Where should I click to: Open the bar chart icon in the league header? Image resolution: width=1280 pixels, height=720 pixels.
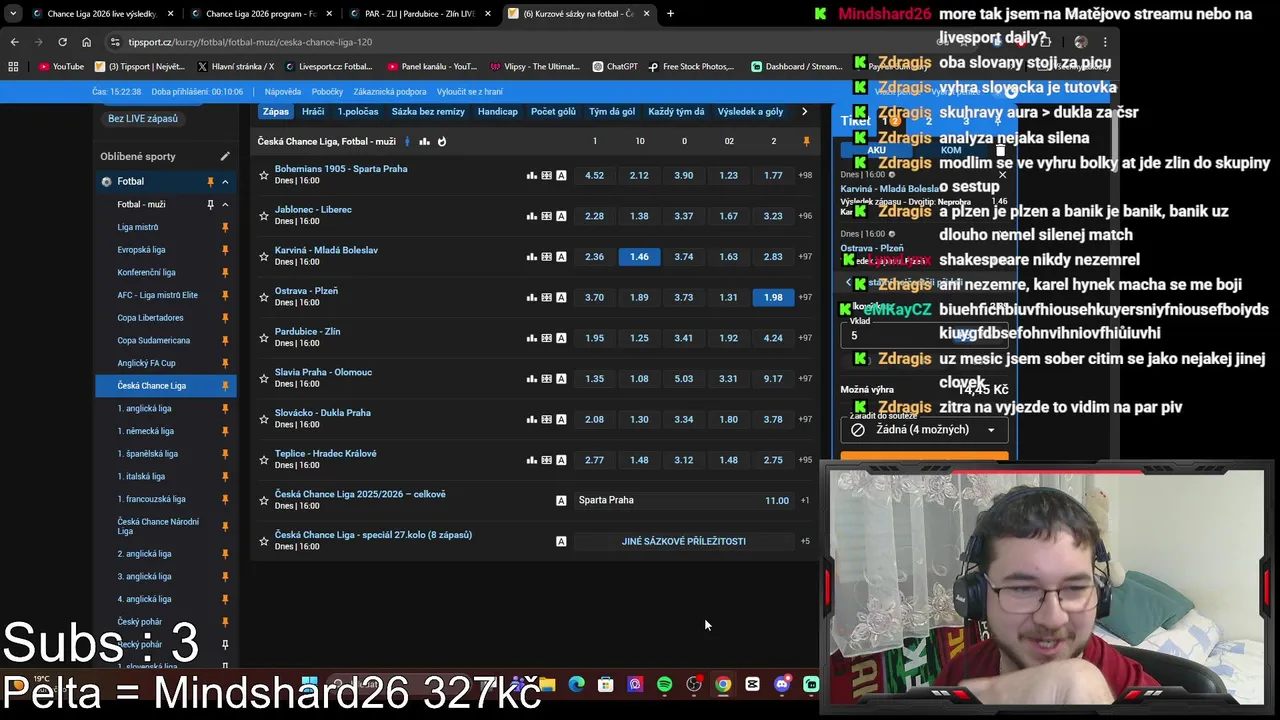pyautogui.click(x=424, y=141)
